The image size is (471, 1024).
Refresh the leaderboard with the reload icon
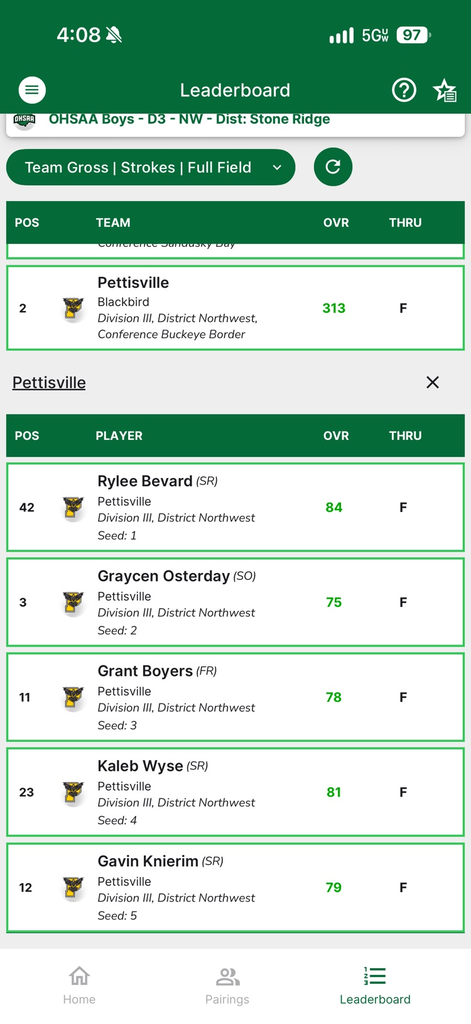click(333, 167)
